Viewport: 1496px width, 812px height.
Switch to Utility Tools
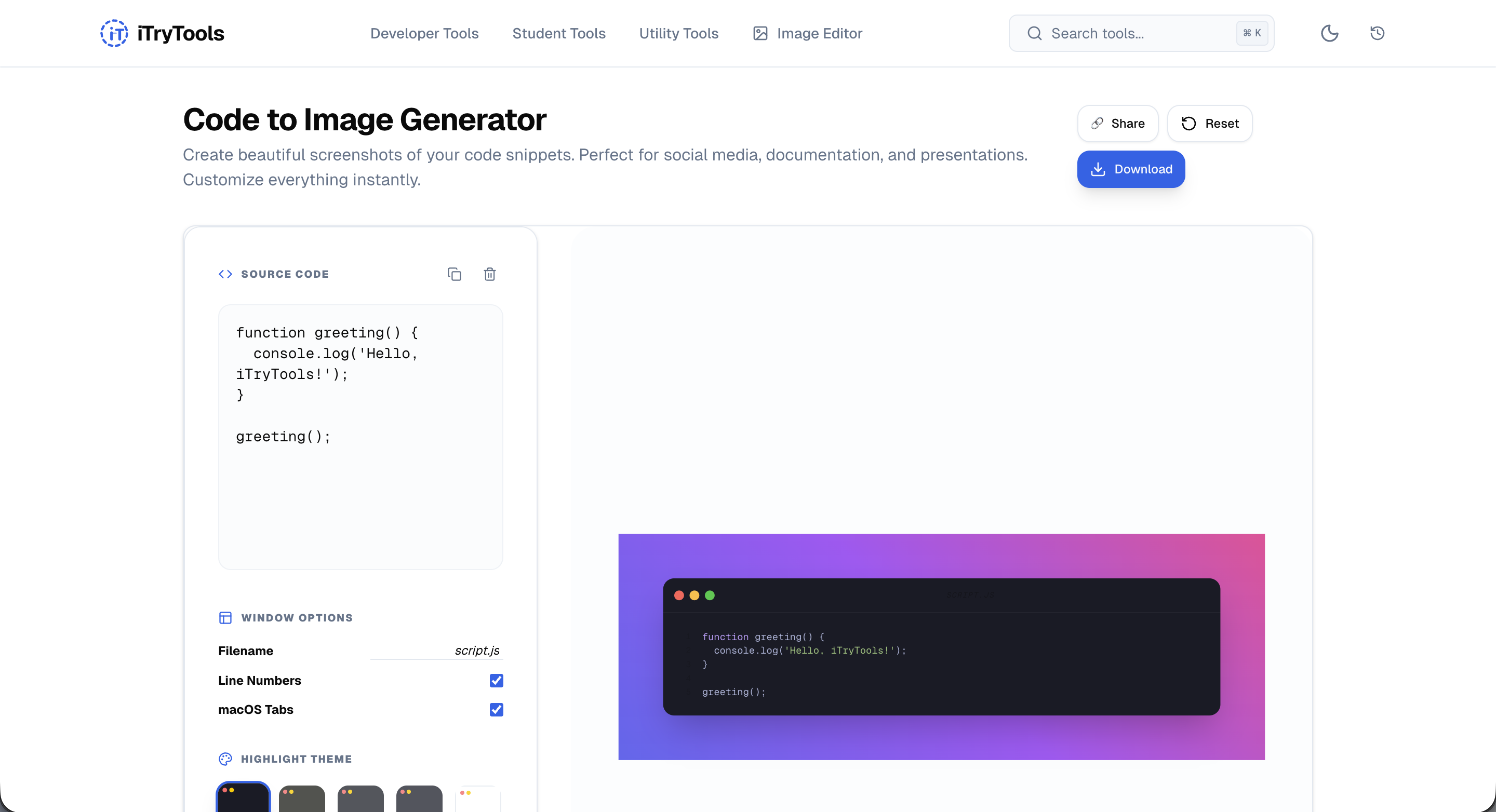pos(678,33)
